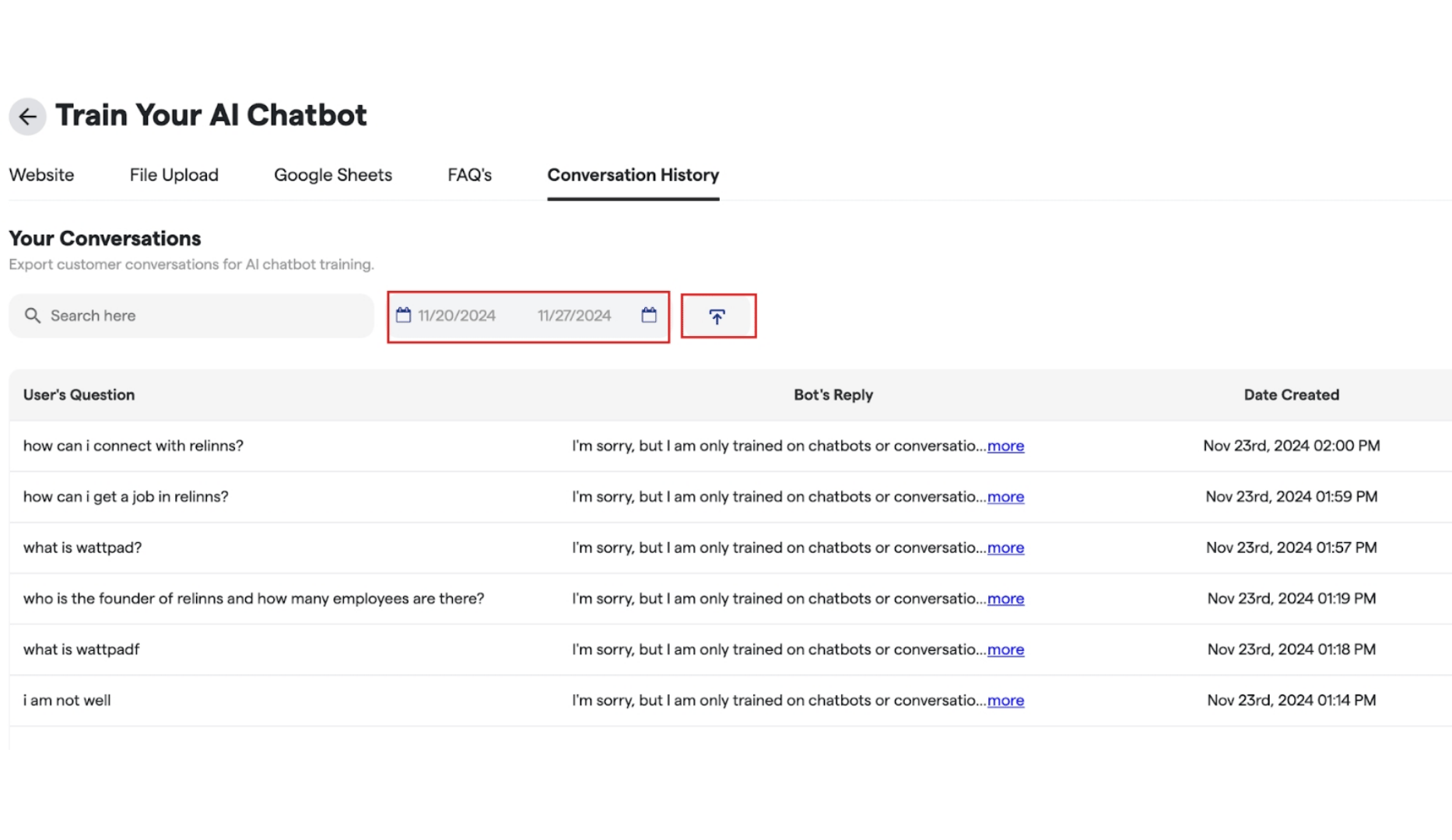Edit the 11/20/2024 start date
Image resolution: width=1452 pixels, height=840 pixels.
(457, 316)
